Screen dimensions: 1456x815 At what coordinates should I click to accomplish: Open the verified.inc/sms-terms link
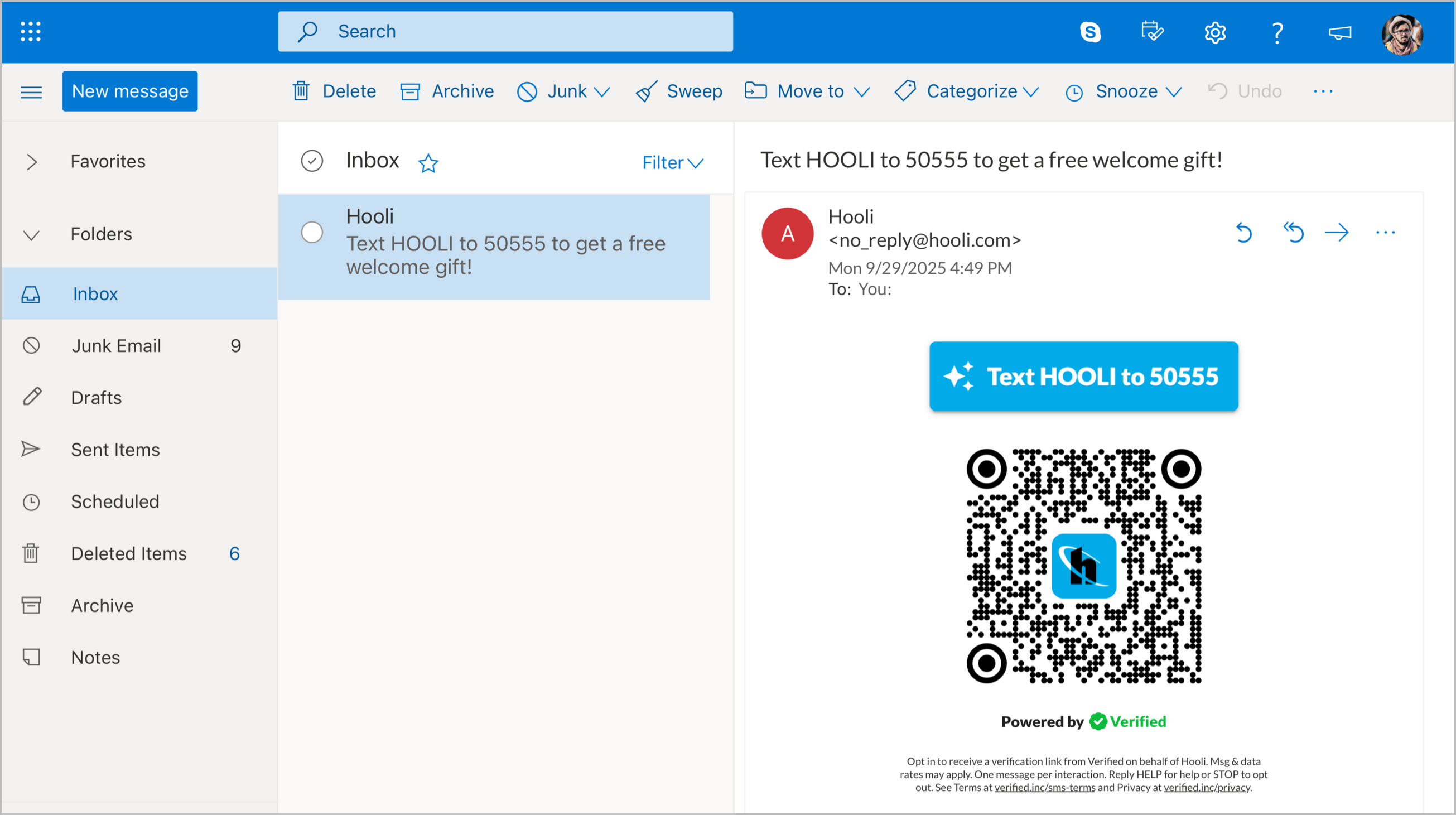tap(1044, 787)
